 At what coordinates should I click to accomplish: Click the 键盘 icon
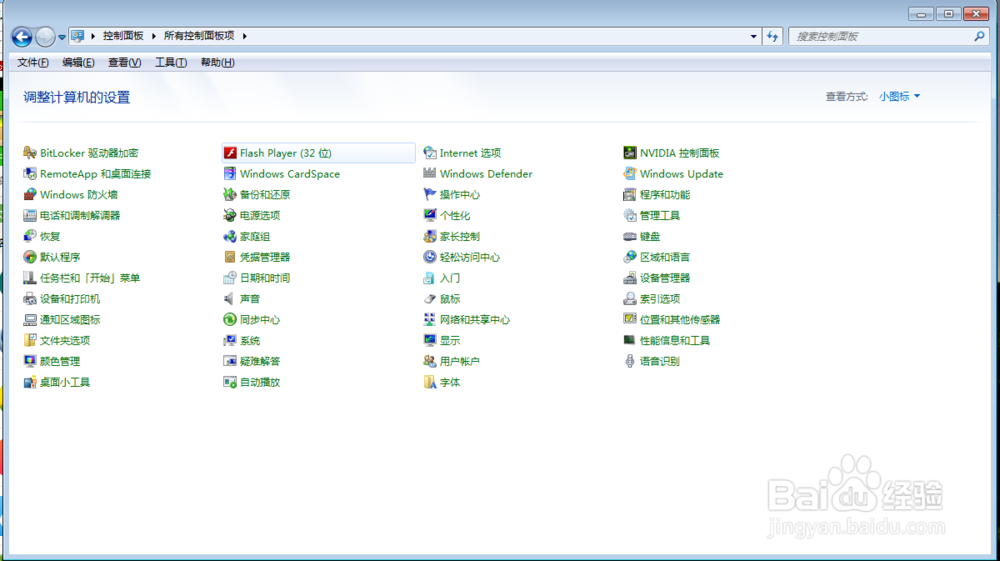[629, 237]
